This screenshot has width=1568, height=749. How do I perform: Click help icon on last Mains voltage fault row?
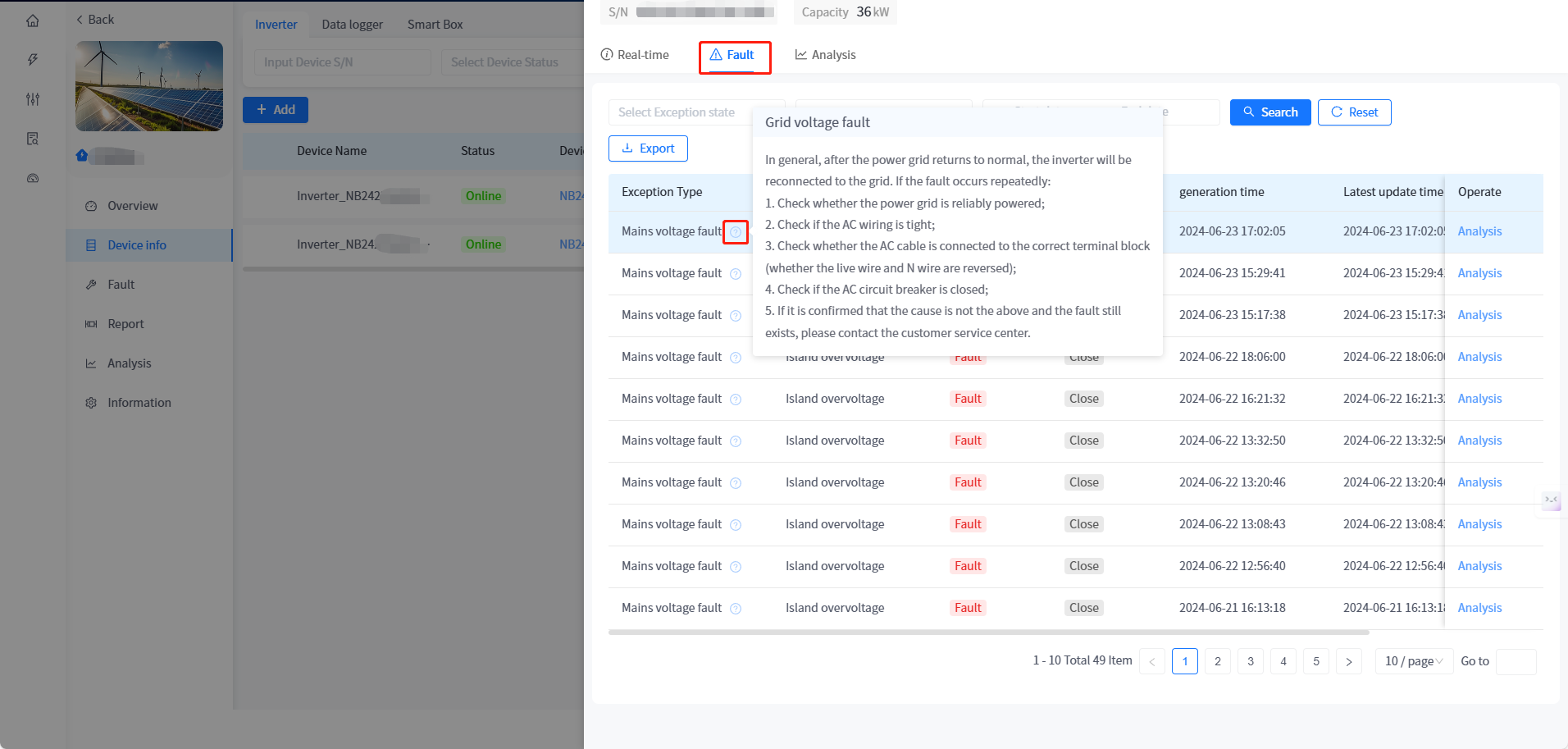tap(736, 609)
